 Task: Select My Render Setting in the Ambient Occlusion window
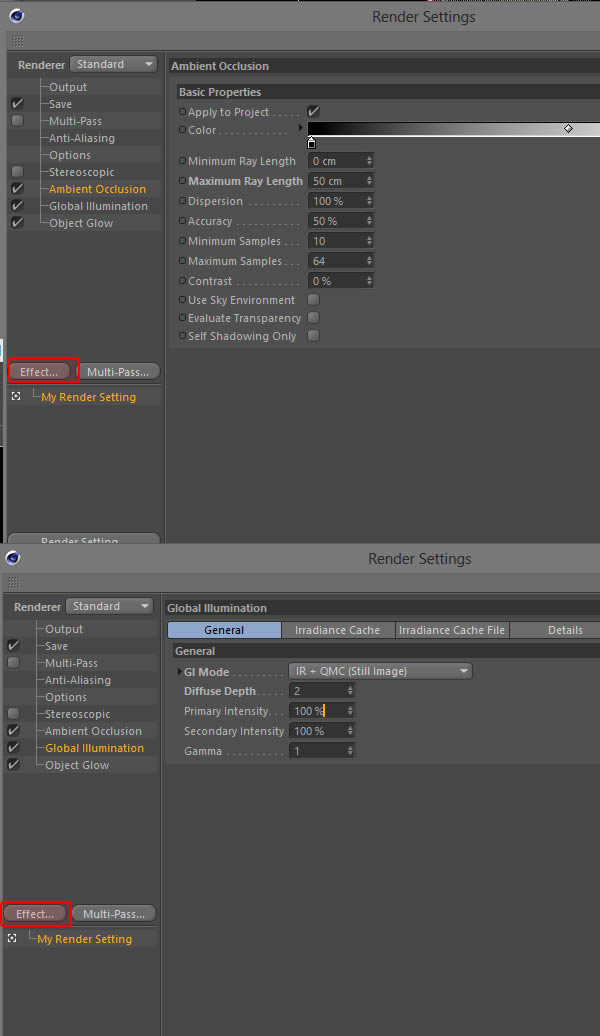click(x=89, y=397)
